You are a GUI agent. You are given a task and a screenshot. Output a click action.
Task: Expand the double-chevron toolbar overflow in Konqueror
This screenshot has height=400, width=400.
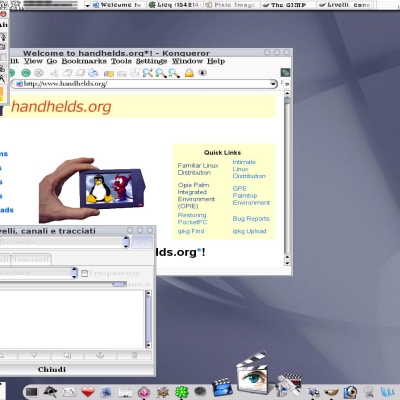(287, 84)
